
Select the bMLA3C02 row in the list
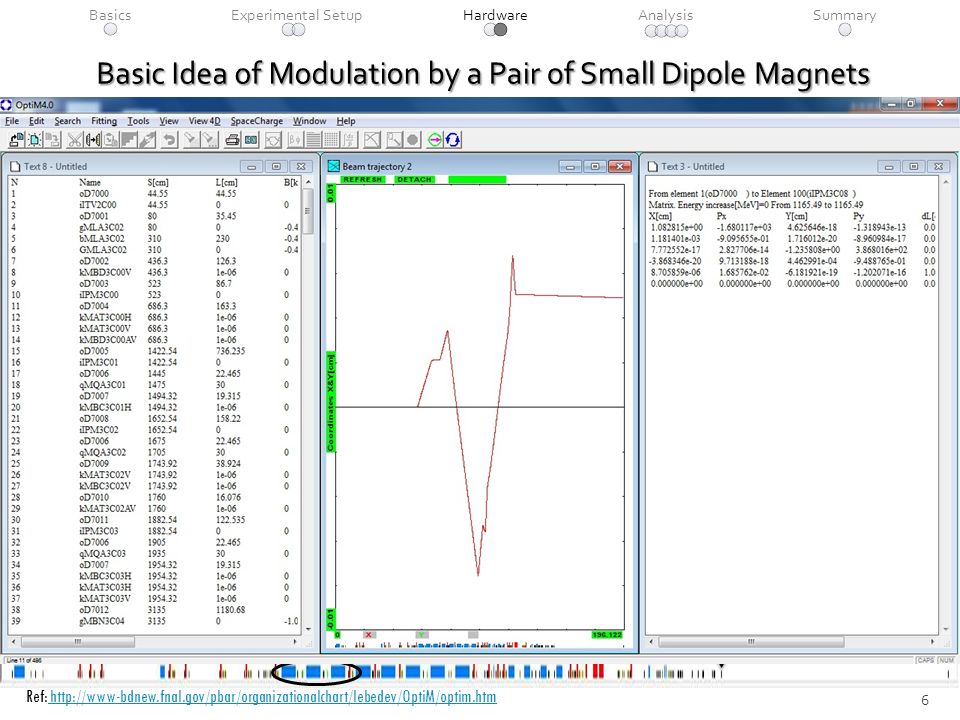[x=155, y=239]
